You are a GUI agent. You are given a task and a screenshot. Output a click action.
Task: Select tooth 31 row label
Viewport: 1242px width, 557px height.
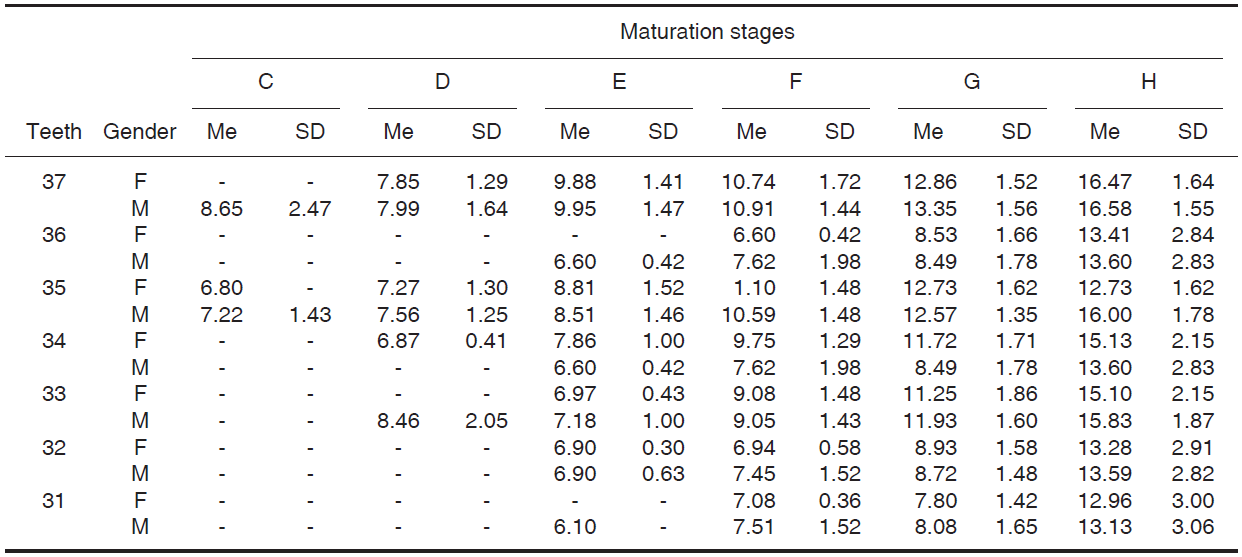(x=54, y=501)
